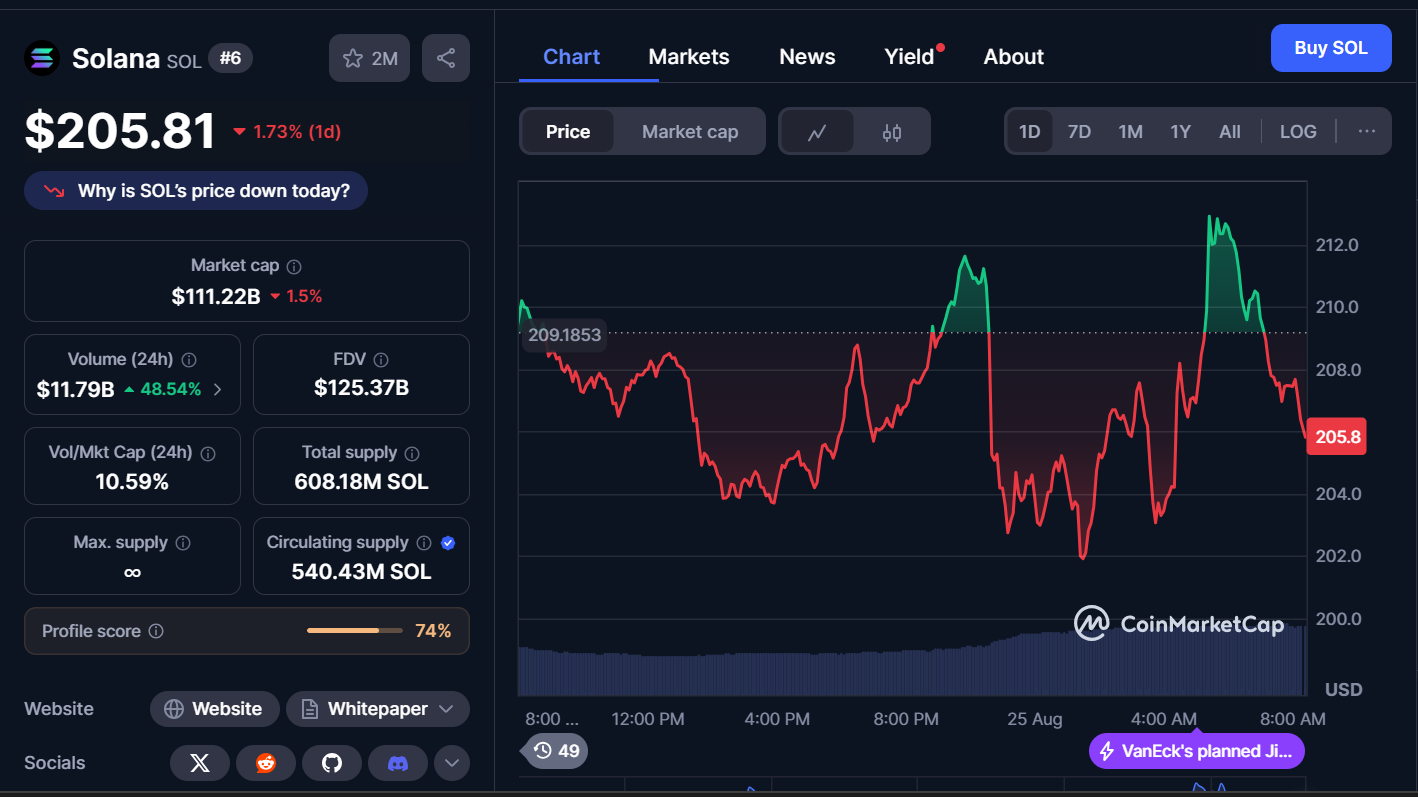Click the $111.22B market cap value
Image resolution: width=1418 pixels, height=797 pixels.
tap(216, 296)
